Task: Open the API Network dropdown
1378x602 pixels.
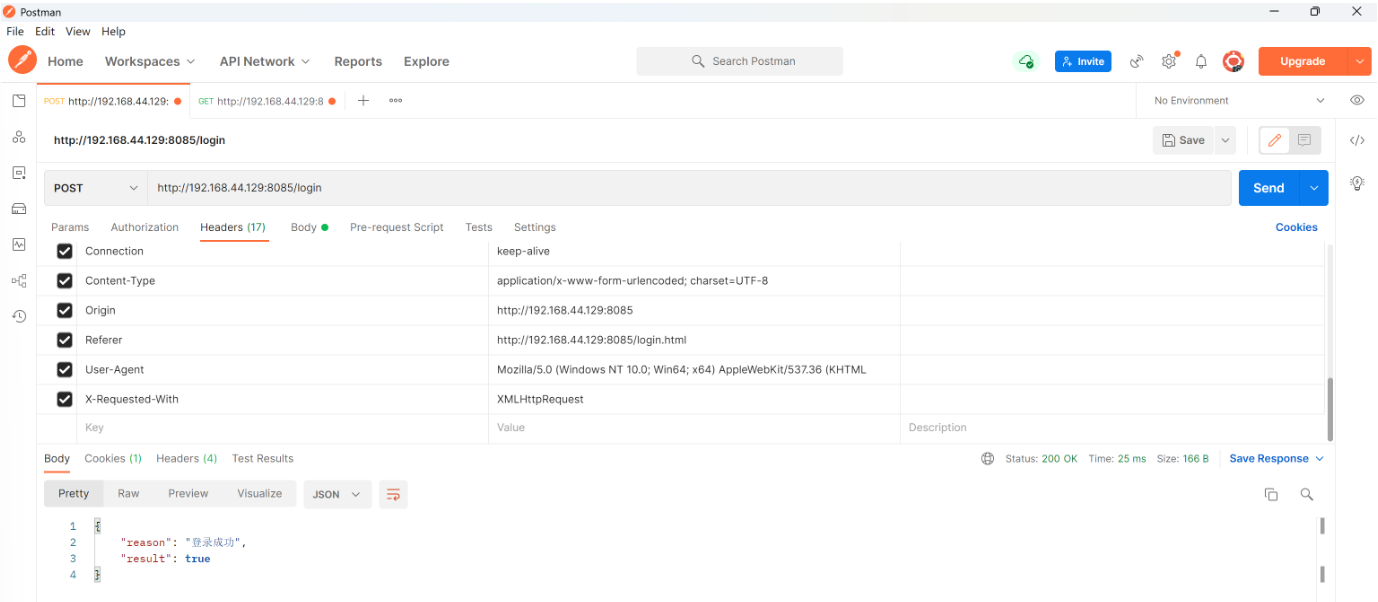Action: (265, 61)
